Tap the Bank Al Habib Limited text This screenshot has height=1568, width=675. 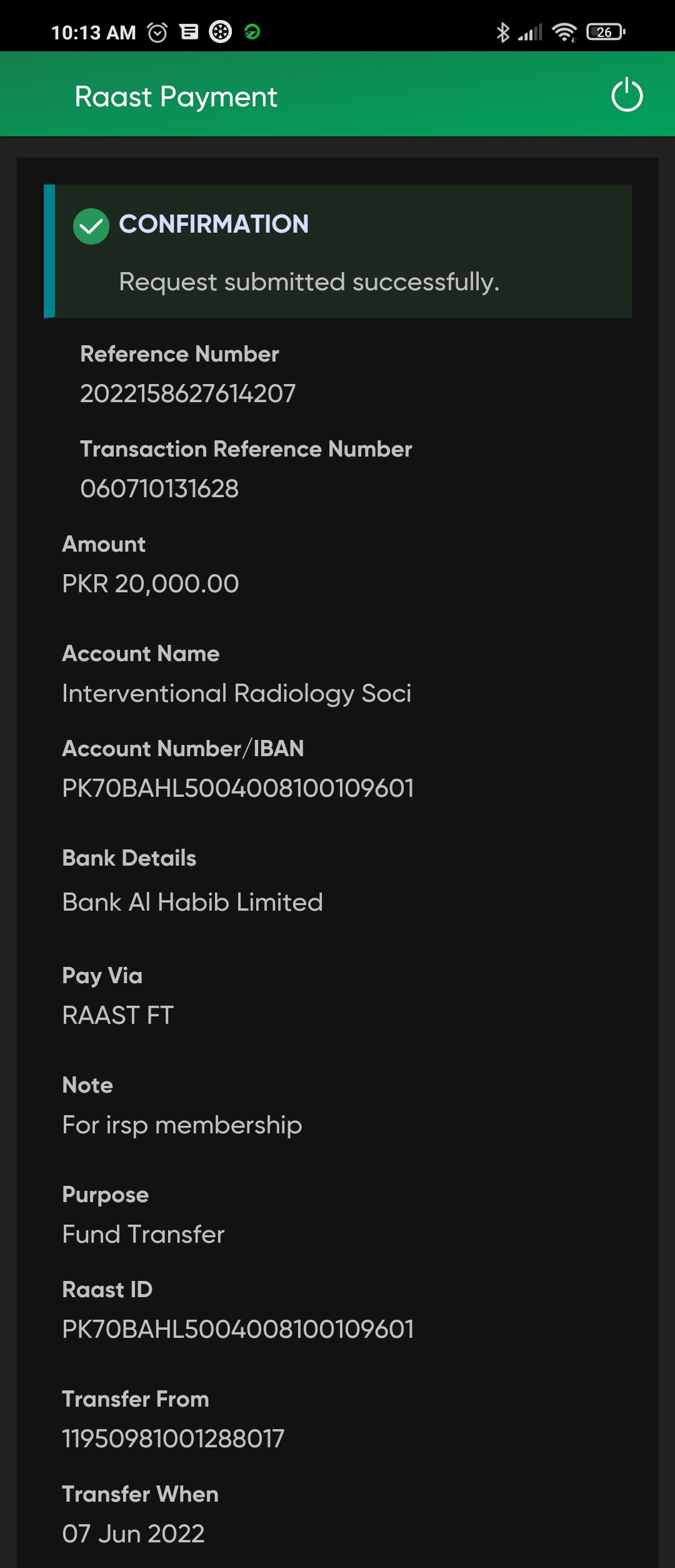(192, 902)
